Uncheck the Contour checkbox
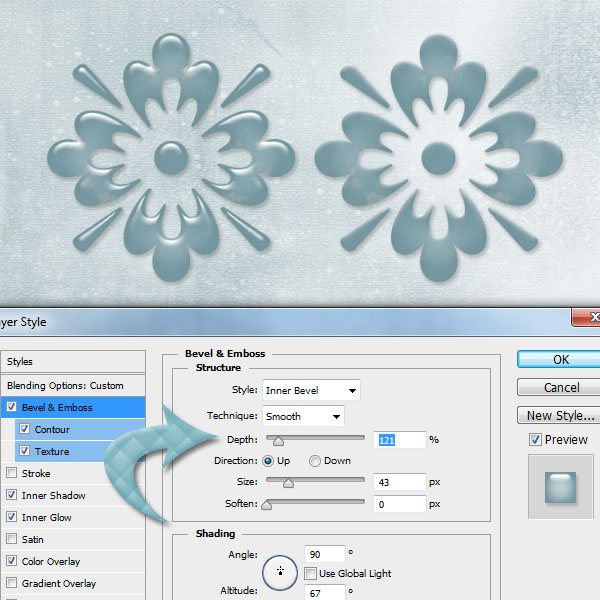The image size is (600, 600). [24, 429]
